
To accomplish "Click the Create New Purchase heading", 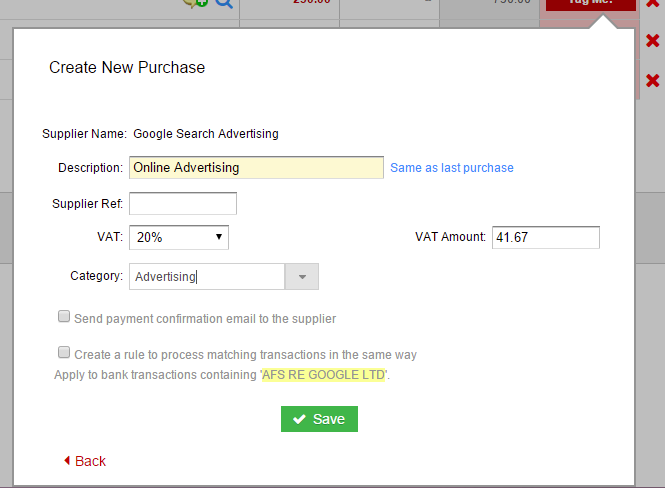I will click(x=127, y=68).
